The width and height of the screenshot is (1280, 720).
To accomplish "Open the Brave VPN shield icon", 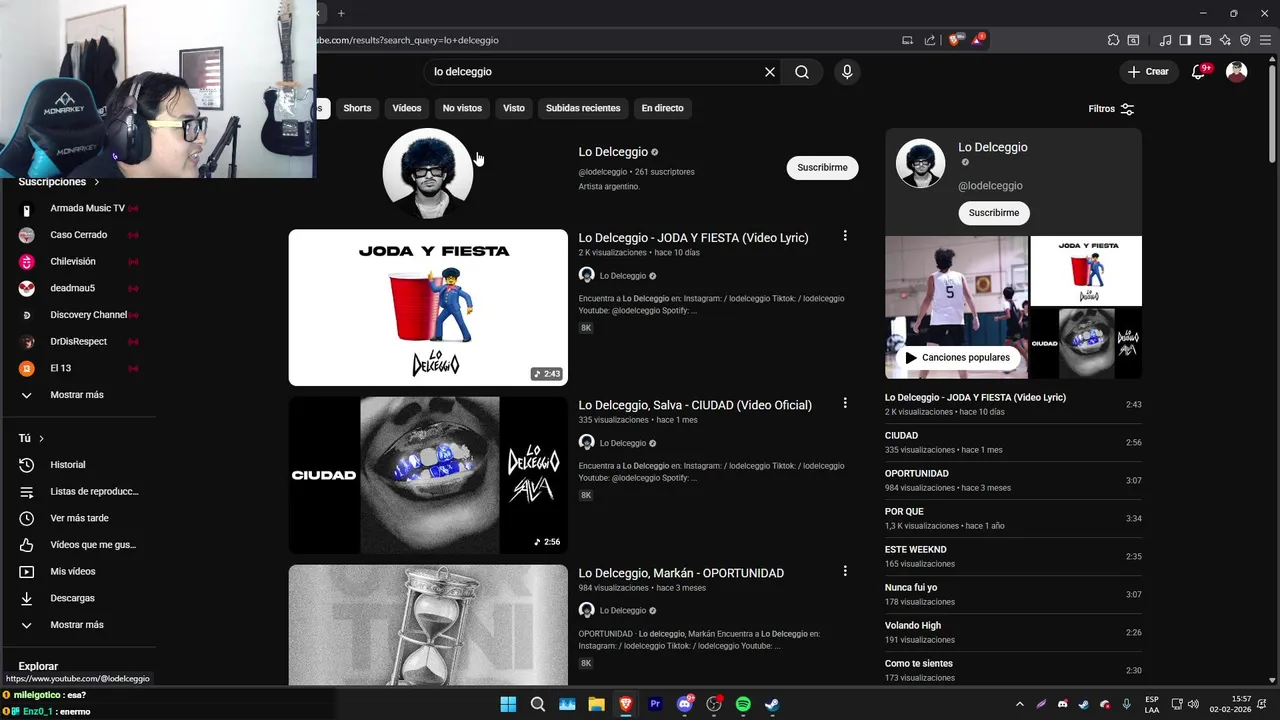I will point(1245,40).
